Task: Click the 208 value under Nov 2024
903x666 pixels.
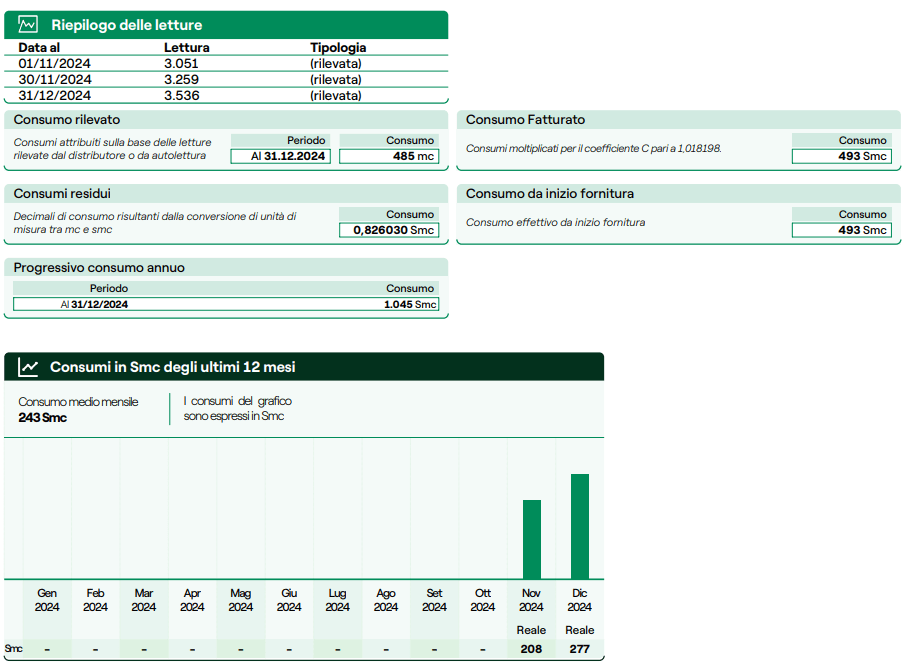Action: tap(531, 649)
